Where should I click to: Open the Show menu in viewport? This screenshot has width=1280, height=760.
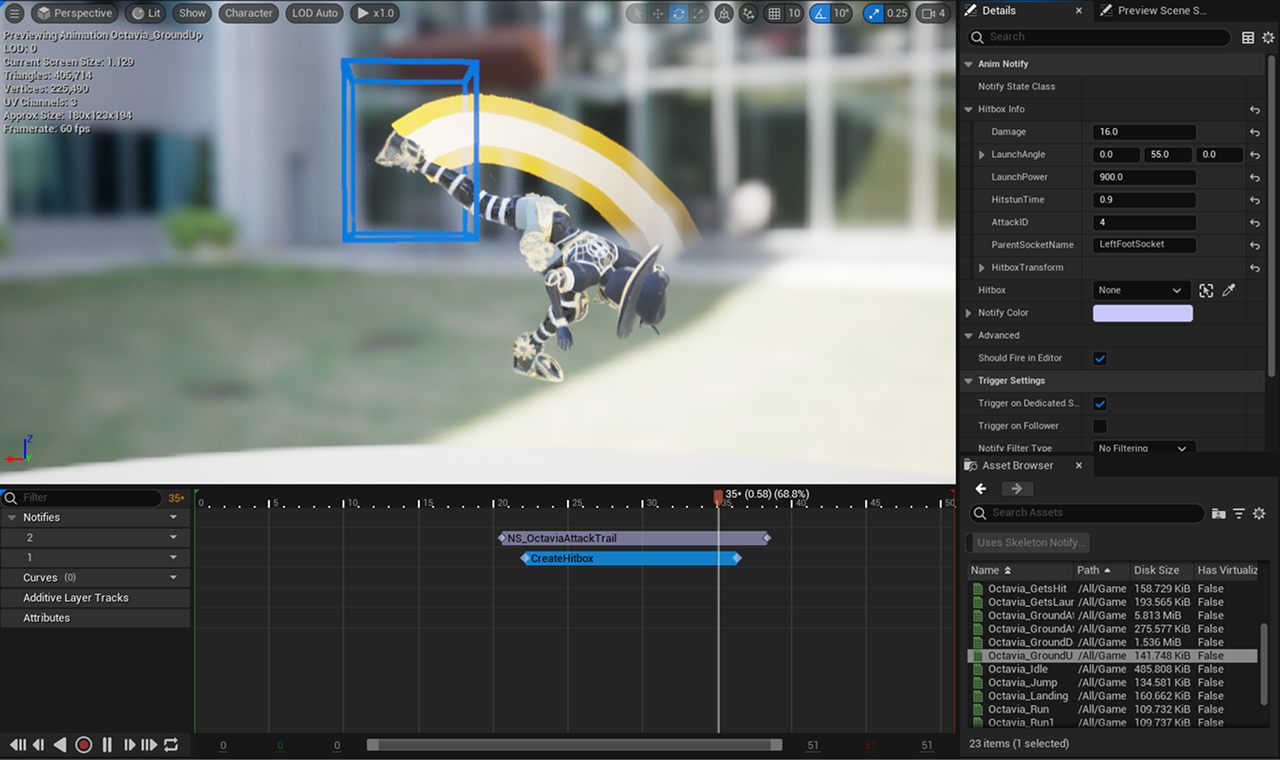coord(192,13)
